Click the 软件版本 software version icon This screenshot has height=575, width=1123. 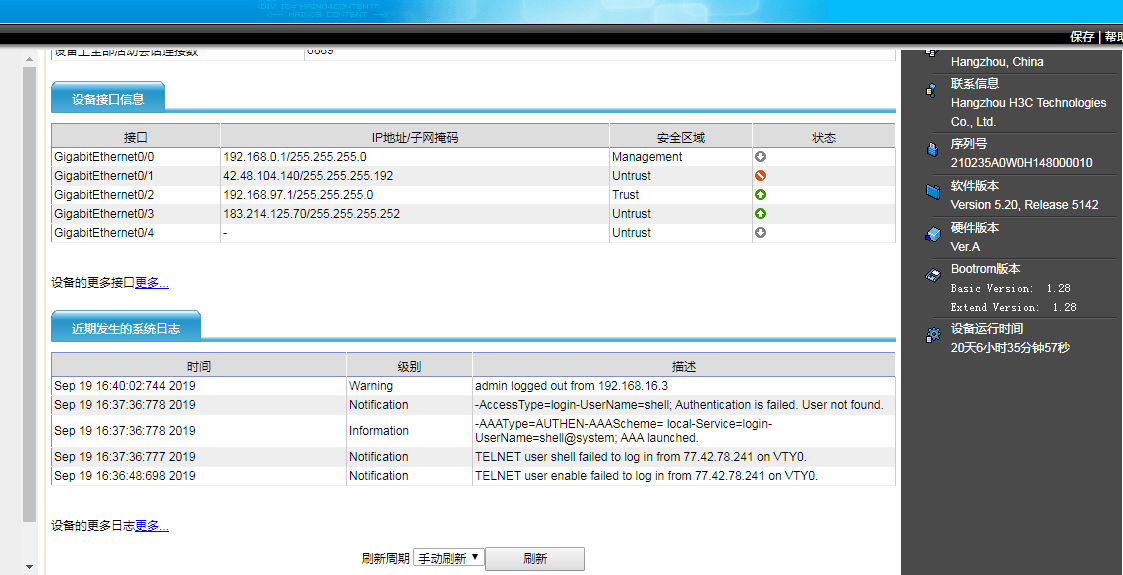pos(932,192)
